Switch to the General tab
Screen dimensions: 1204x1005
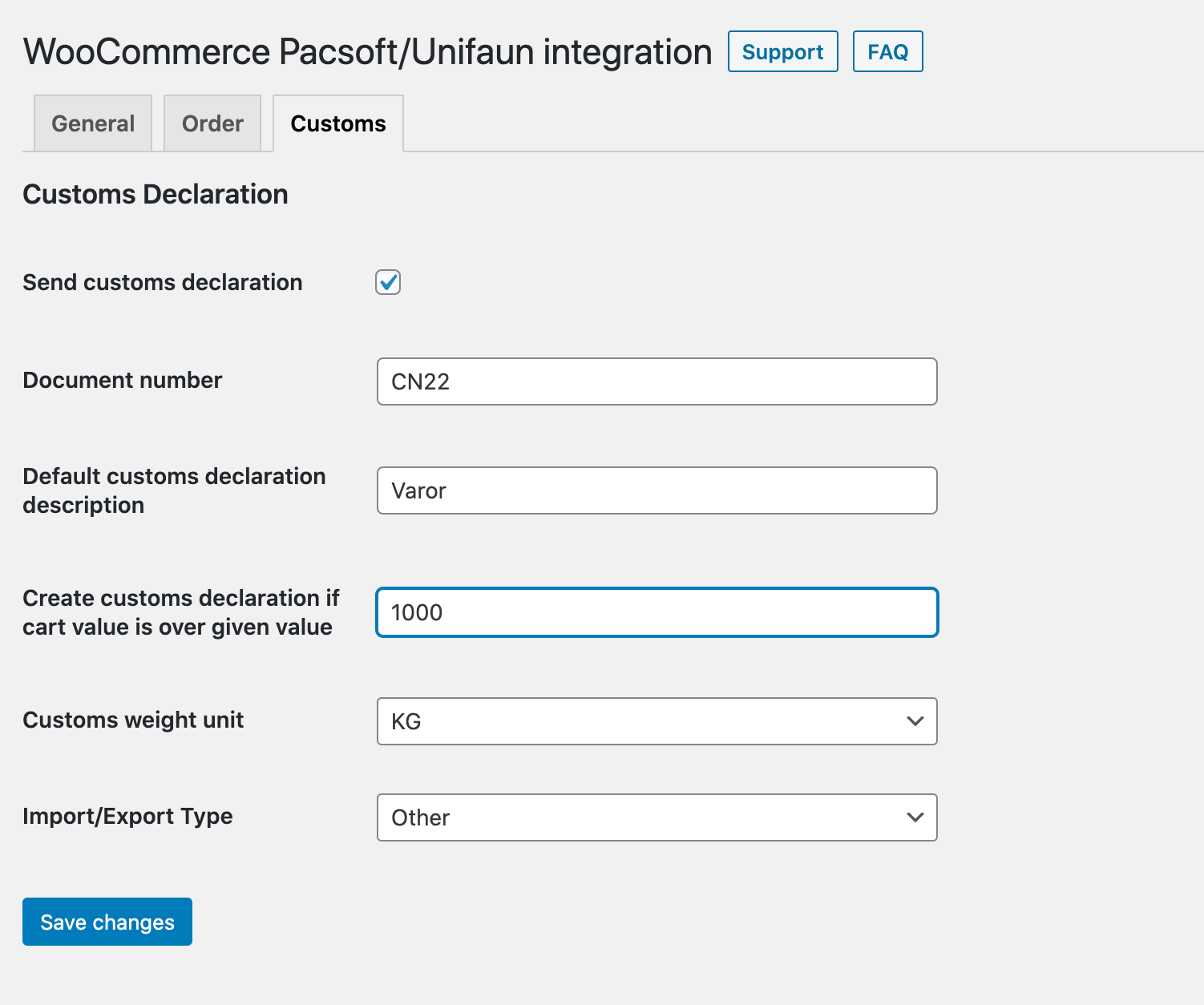point(93,123)
